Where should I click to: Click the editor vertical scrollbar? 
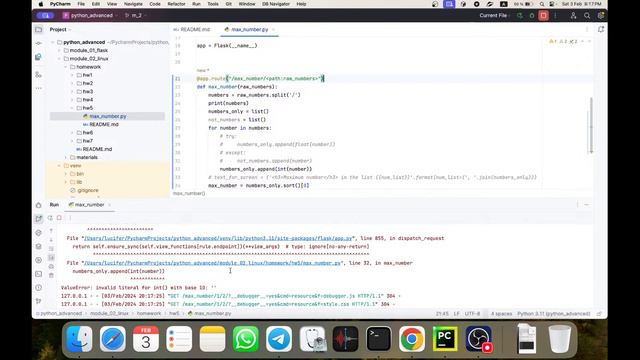click(x=591, y=125)
